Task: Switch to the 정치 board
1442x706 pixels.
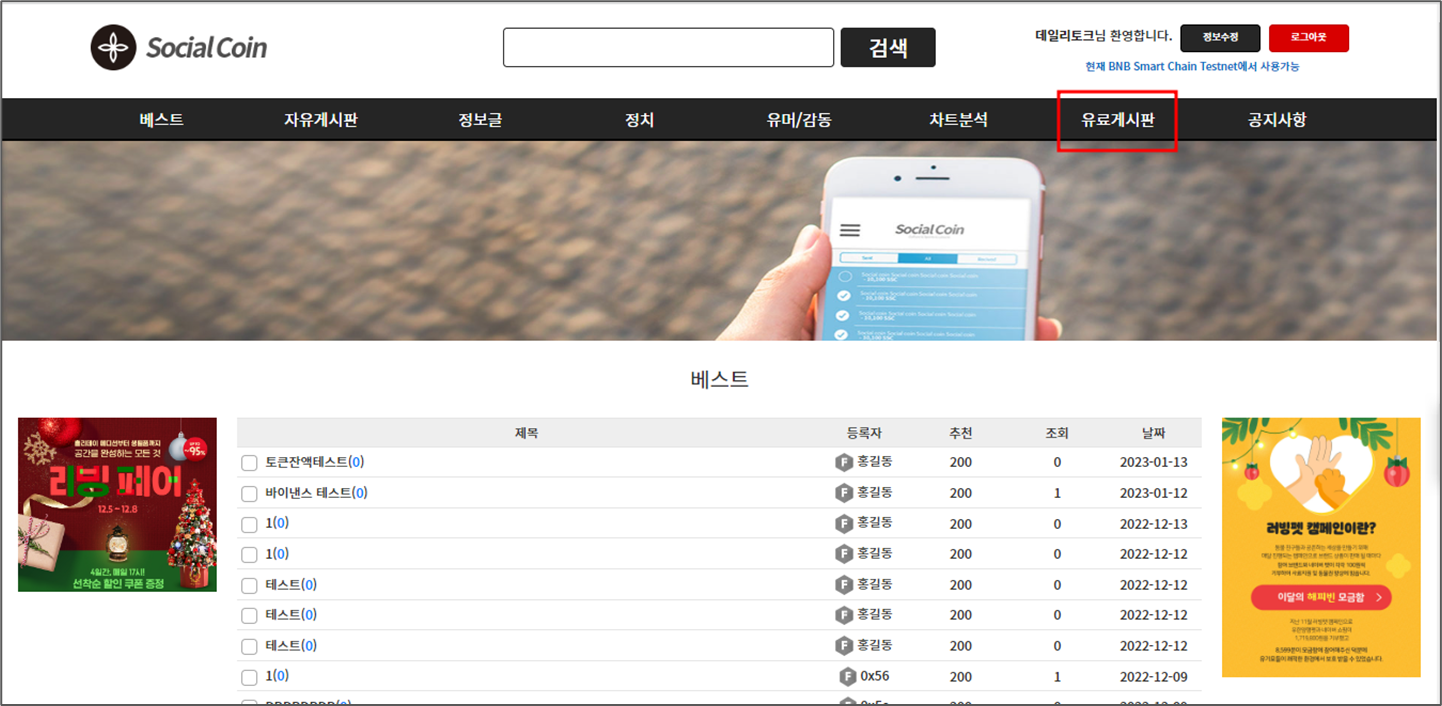Action: pyautogui.click(x=639, y=120)
